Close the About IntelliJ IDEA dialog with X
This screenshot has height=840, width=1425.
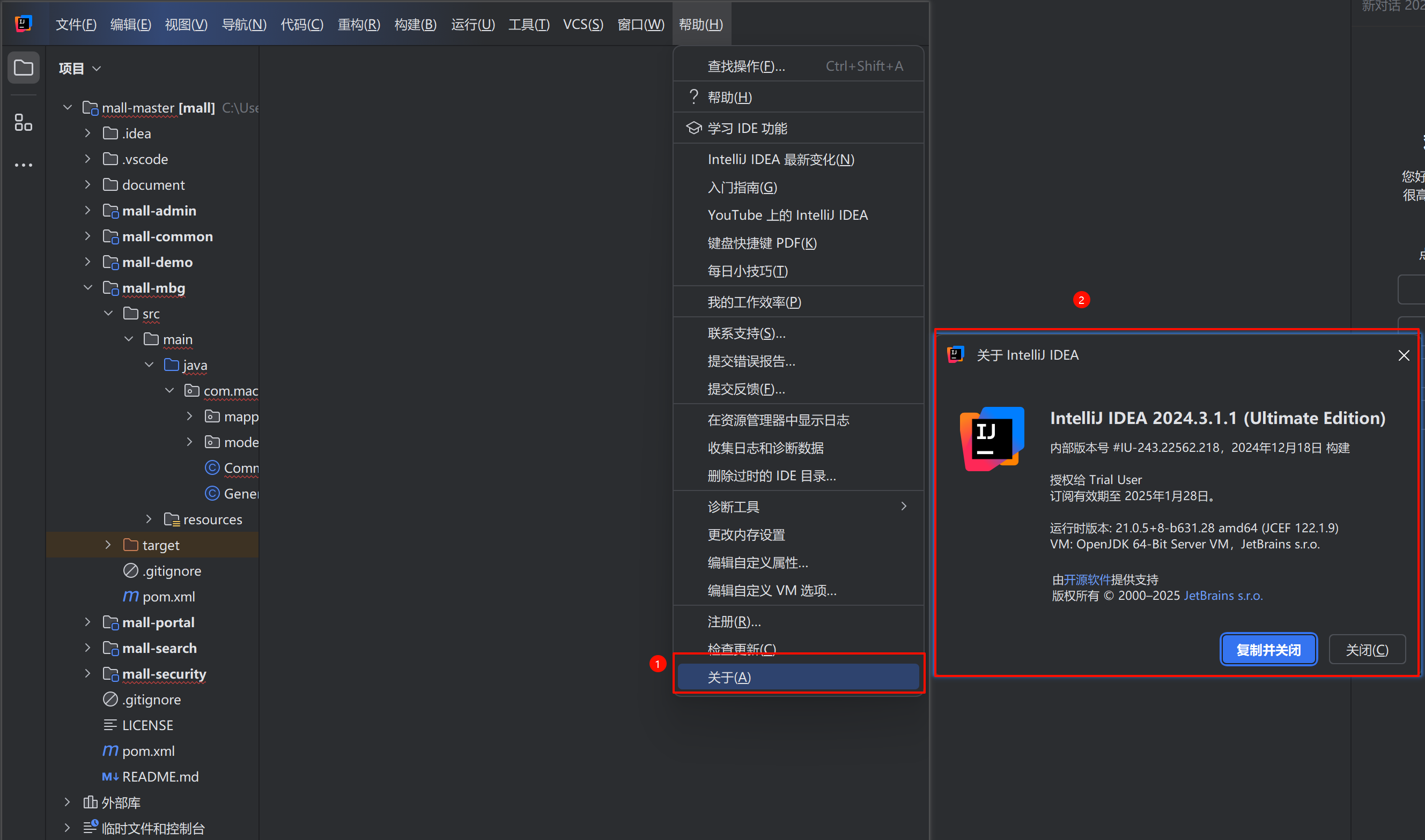[1404, 355]
